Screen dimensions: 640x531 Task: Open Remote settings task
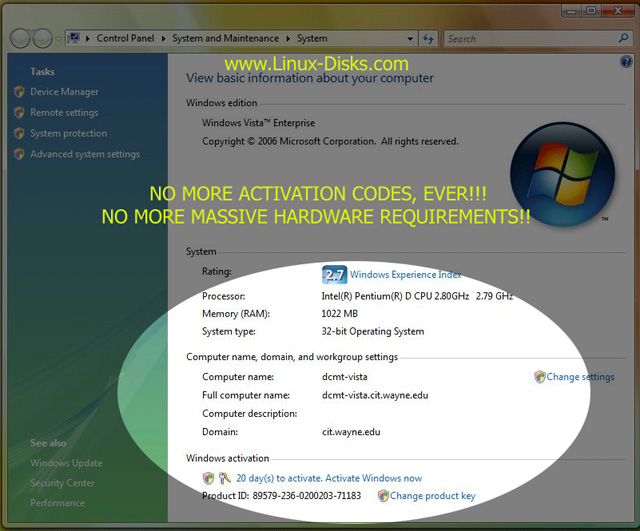click(64, 113)
